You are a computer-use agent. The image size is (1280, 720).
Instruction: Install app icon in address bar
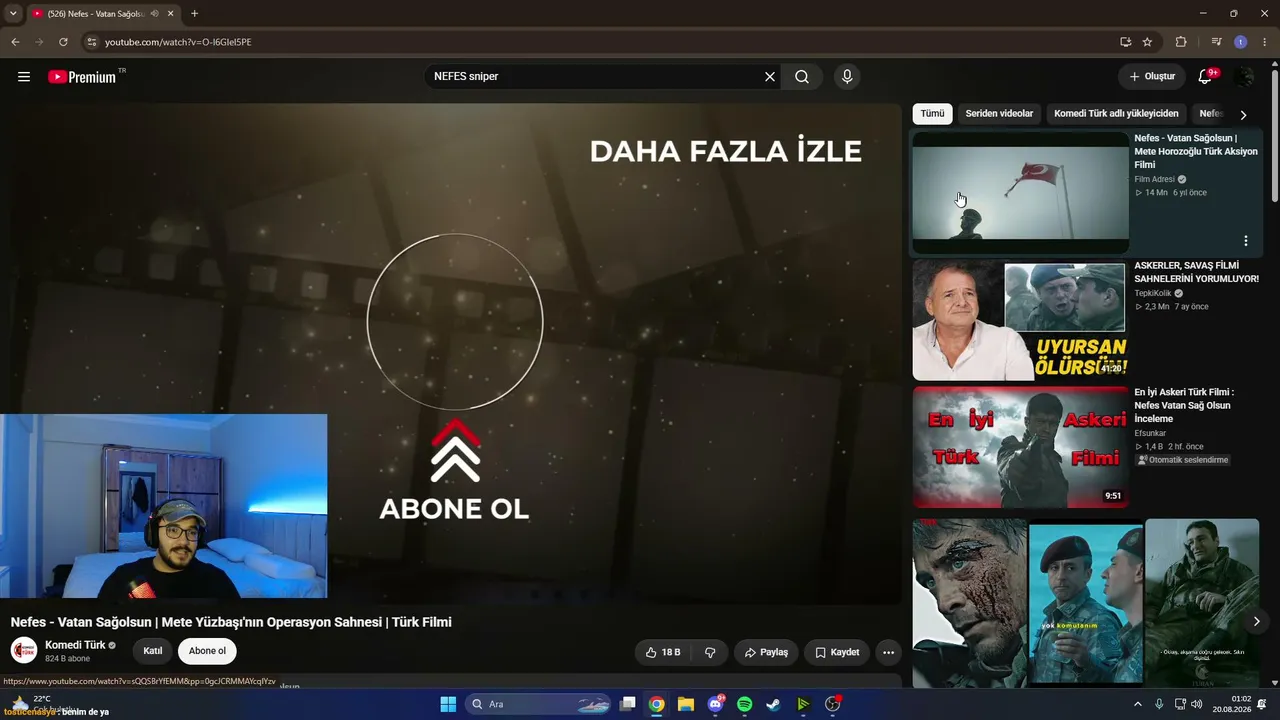[1126, 42]
